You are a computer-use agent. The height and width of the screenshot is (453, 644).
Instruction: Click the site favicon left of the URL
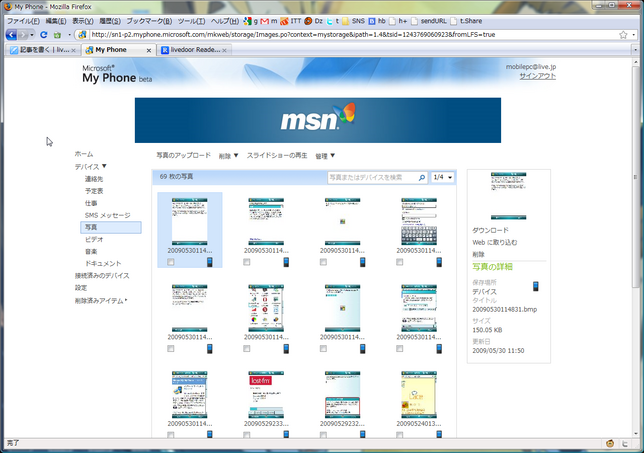click(x=83, y=35)
